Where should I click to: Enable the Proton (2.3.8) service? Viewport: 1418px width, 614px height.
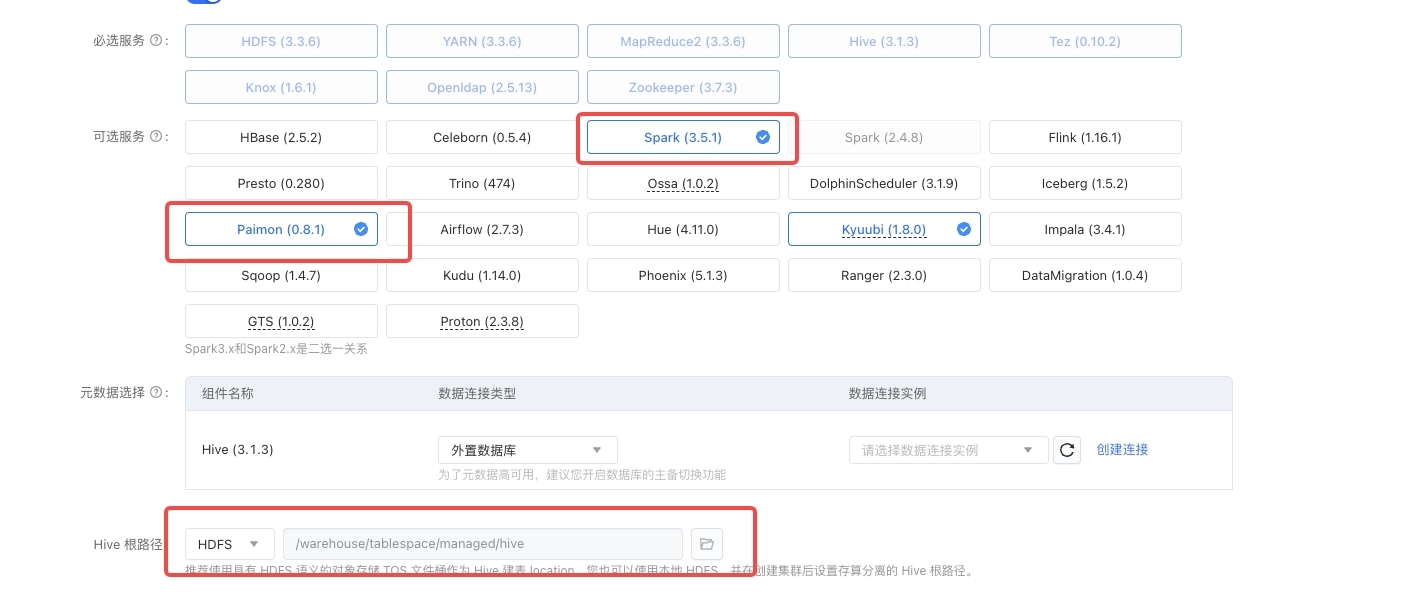(x=482, y=321)
